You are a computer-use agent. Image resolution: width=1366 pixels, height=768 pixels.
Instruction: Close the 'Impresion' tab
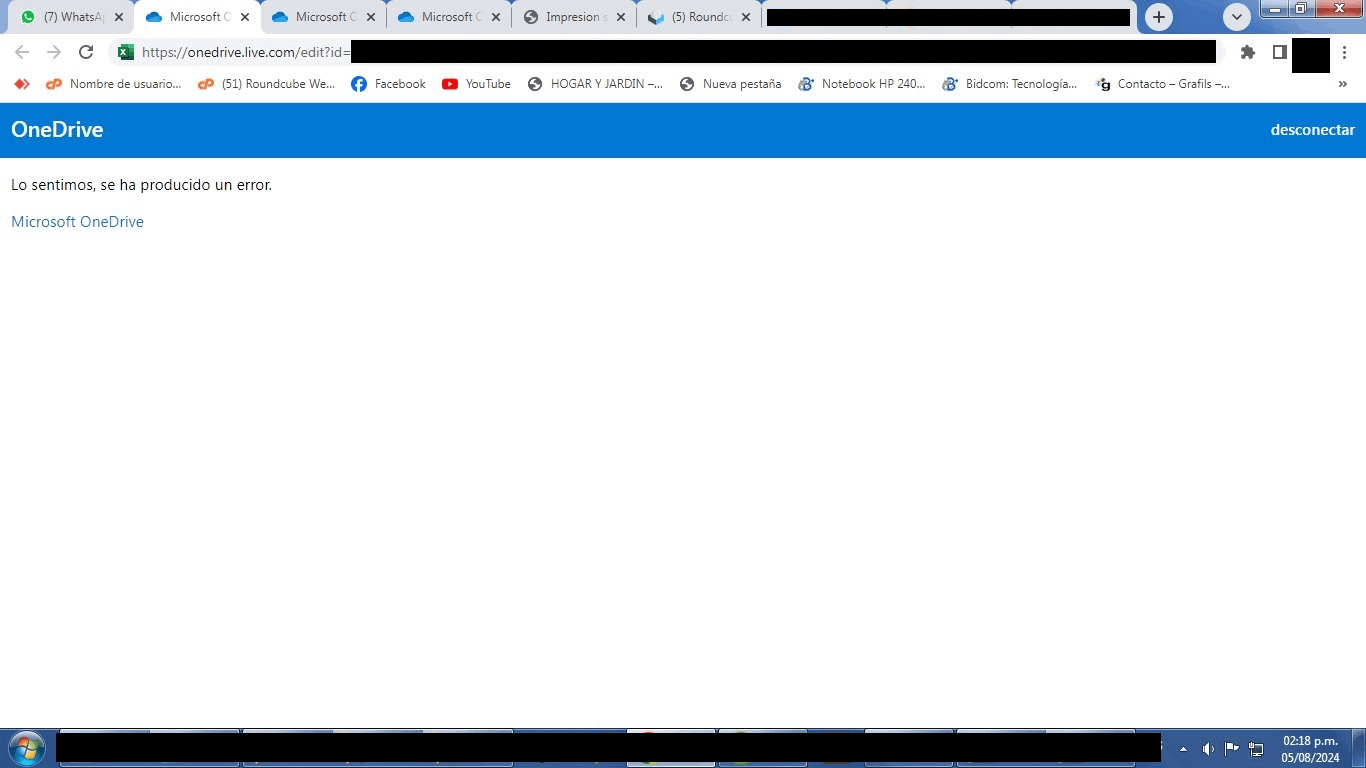[621, 17]
